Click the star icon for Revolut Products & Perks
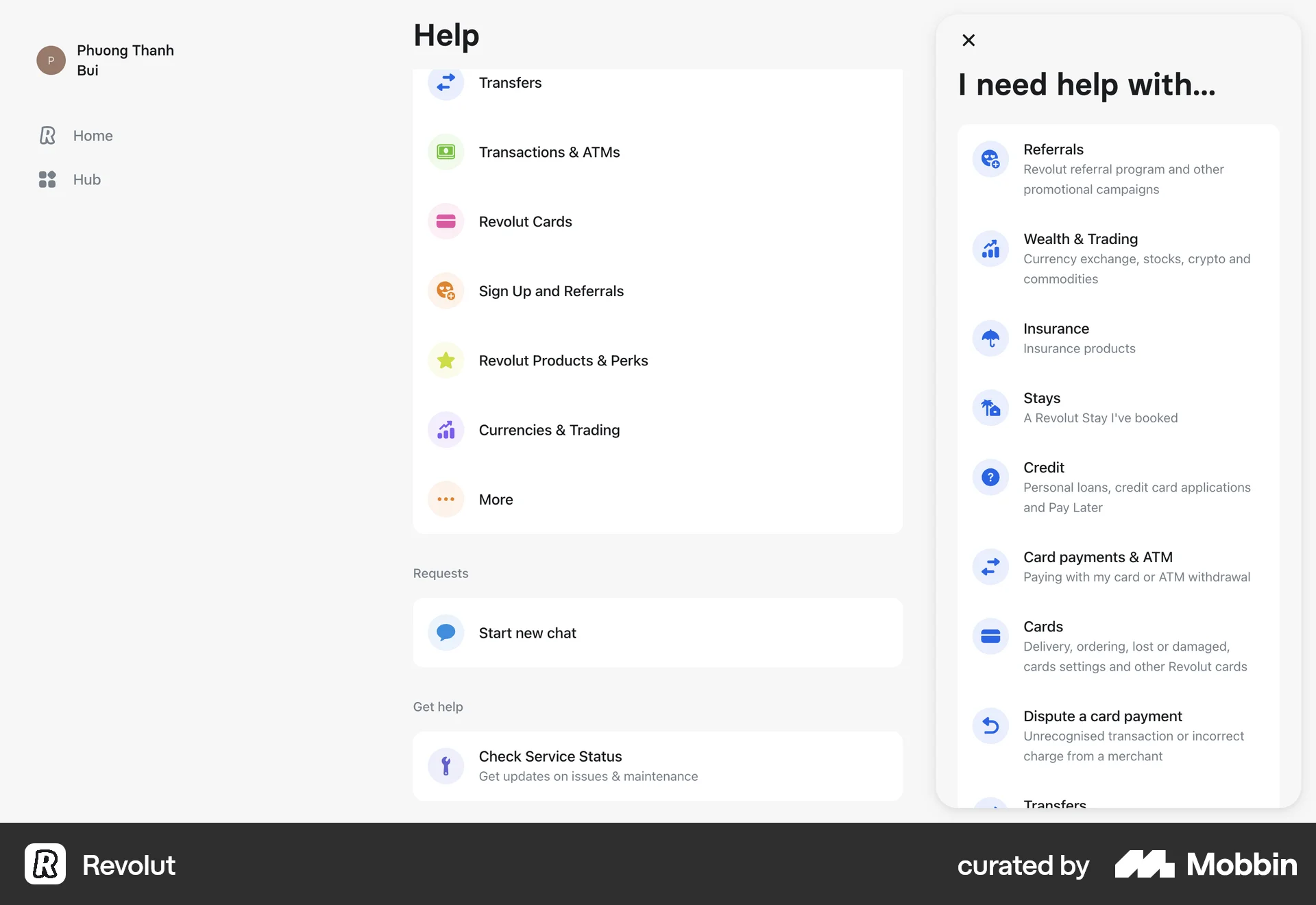Image resolution: width=1316 pixels, height=905 pixels. click(x=446, y=360)
